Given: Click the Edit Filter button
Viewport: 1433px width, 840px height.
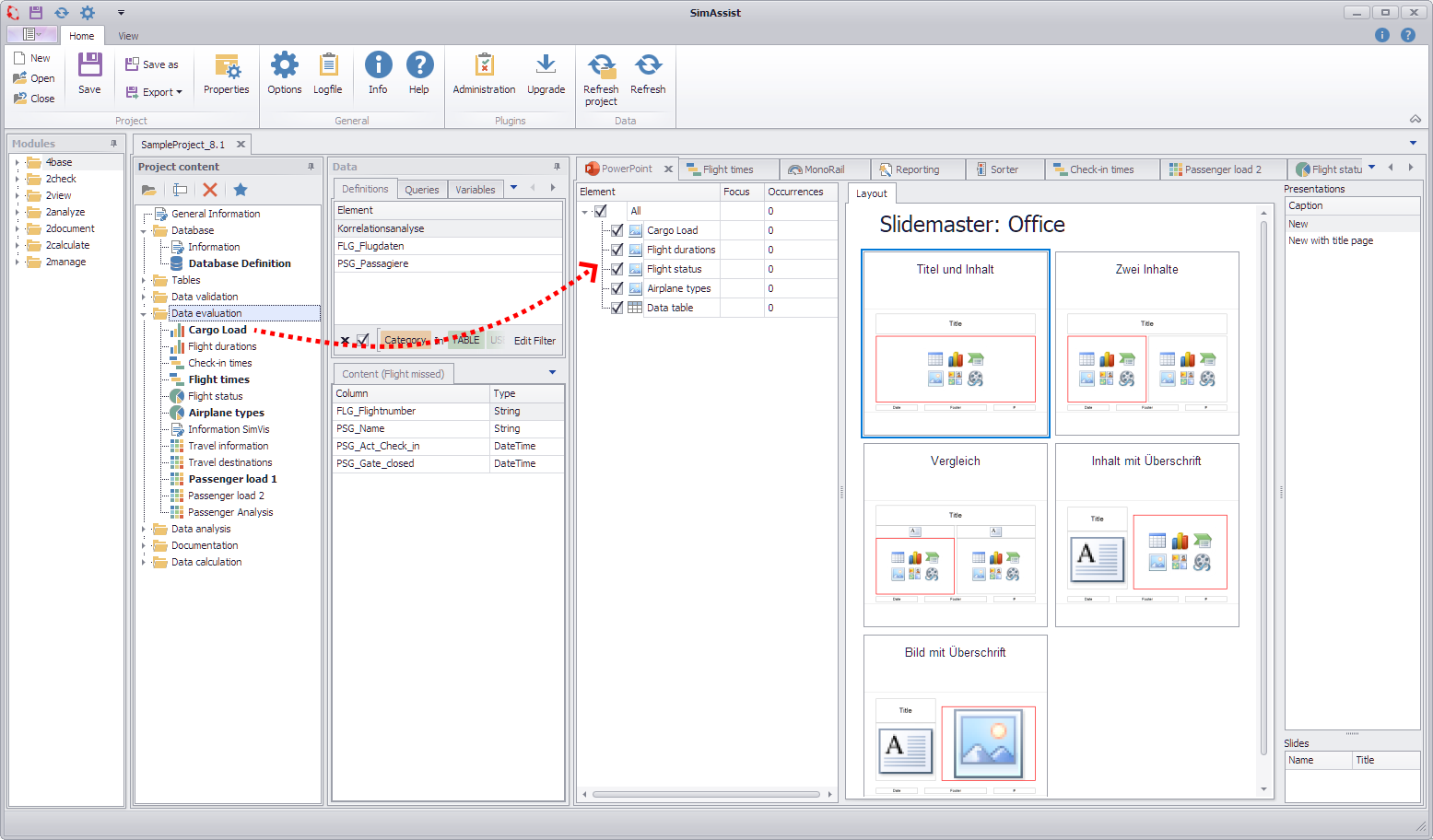Looking at the screenshot, I should tap(534, 340).
